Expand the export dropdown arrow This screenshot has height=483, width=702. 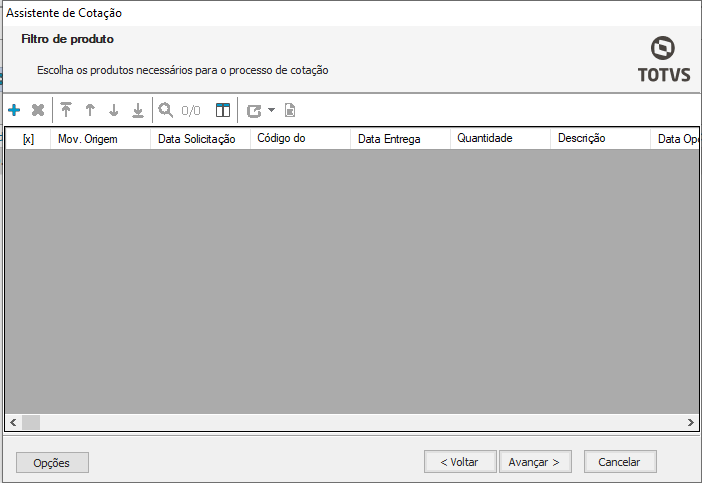point(271,110)
